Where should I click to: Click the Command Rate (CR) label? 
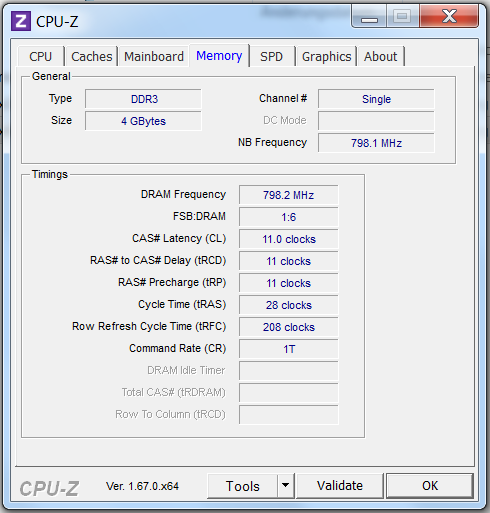tap(178, 348)
